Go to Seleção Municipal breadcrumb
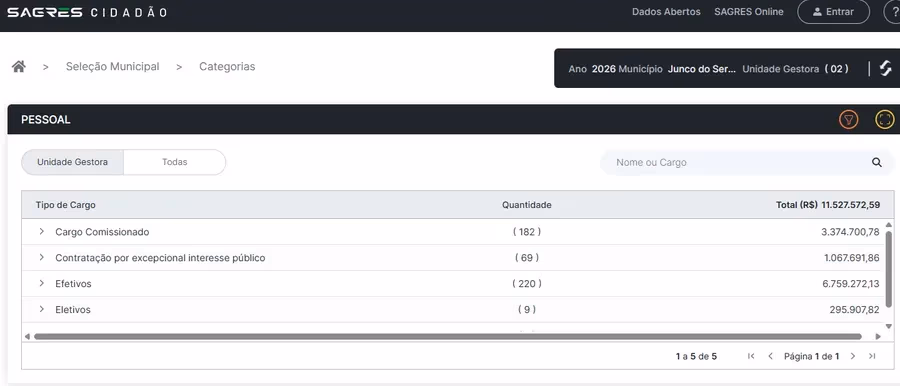The width and height of the screenshot is (900, 386). coord(112,67)
